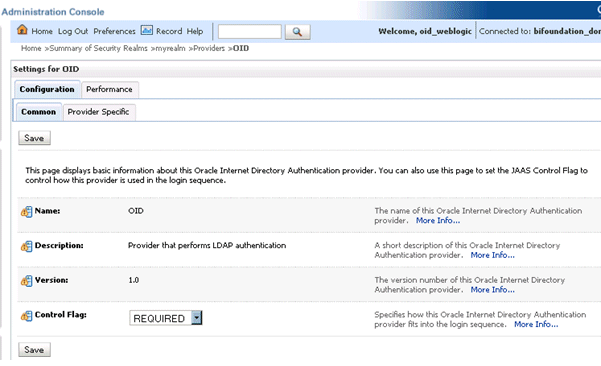The width and height of the screenshot is (601, 366).
Task: Focus the console search input field
Action: (250, 31)
